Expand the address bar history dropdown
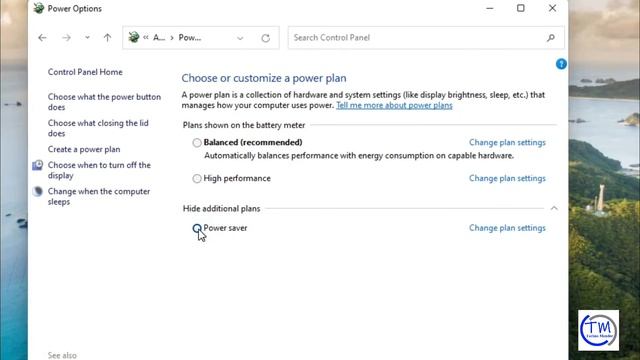Screen dimensions: 640x360 tap(240, 38)
